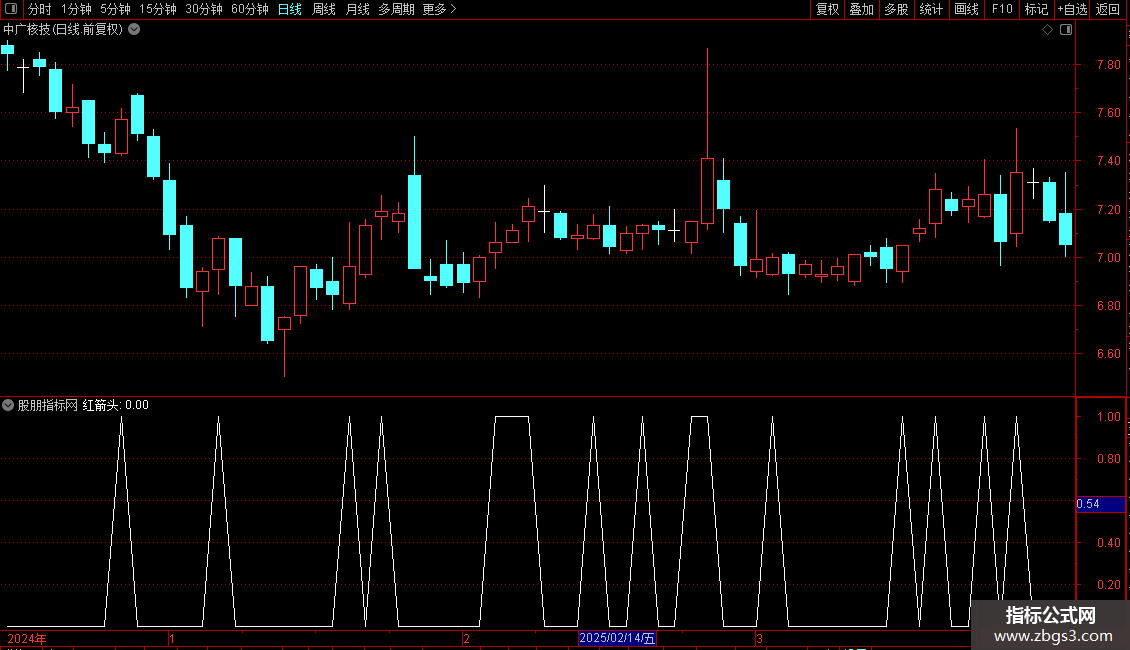Click the 2024年 label on time axis
The width and height of the screenshot is (1130, 650).
point(27,638)
